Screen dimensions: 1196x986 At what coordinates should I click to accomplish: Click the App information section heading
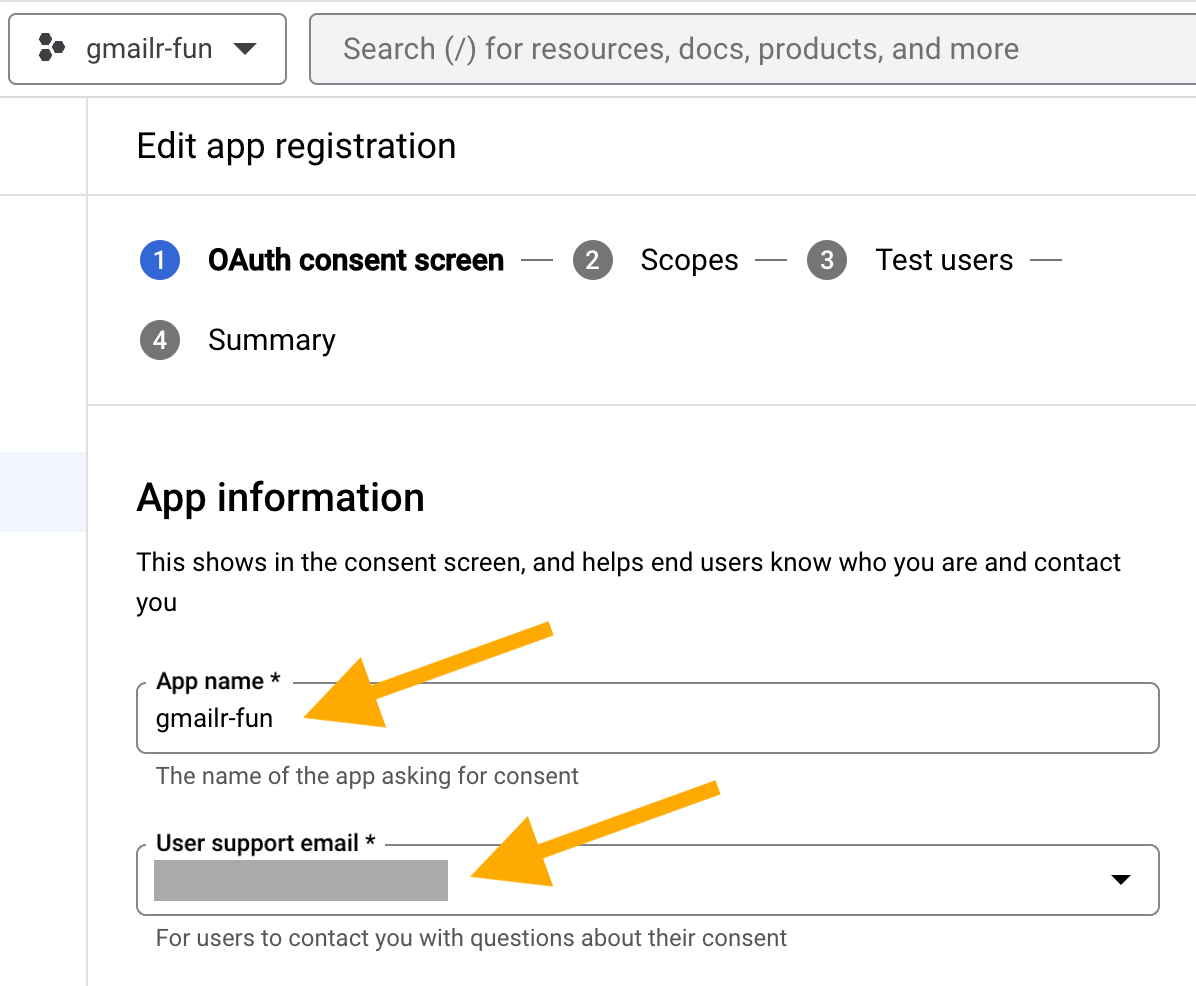click(281, 497)
